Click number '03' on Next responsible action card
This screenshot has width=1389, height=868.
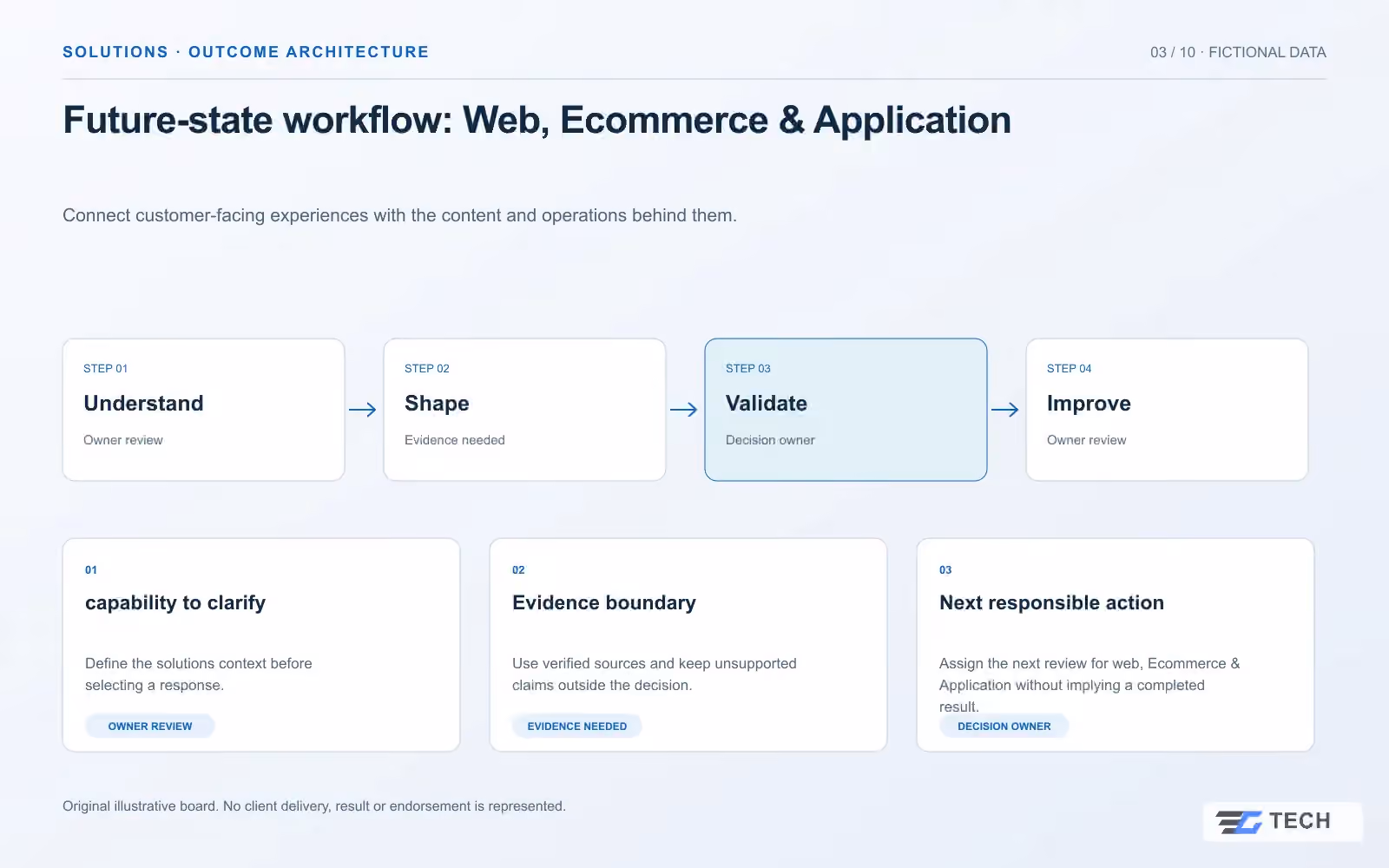(945, 570)
